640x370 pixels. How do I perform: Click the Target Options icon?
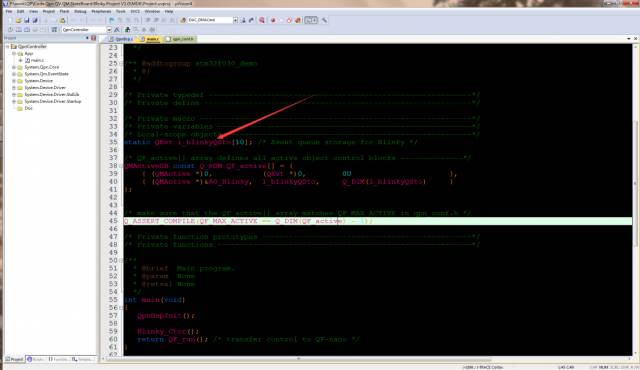pyautogui.click(x=116, y=29)
